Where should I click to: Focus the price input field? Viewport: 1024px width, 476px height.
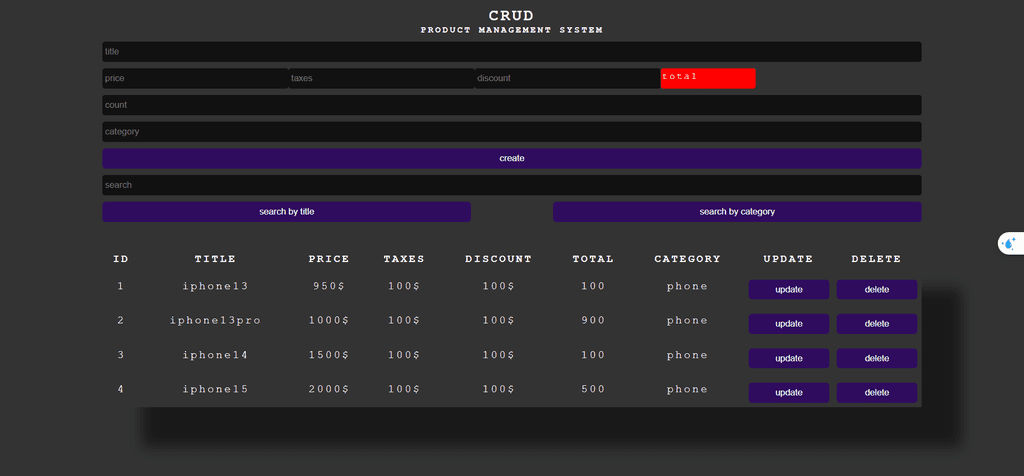195,78
